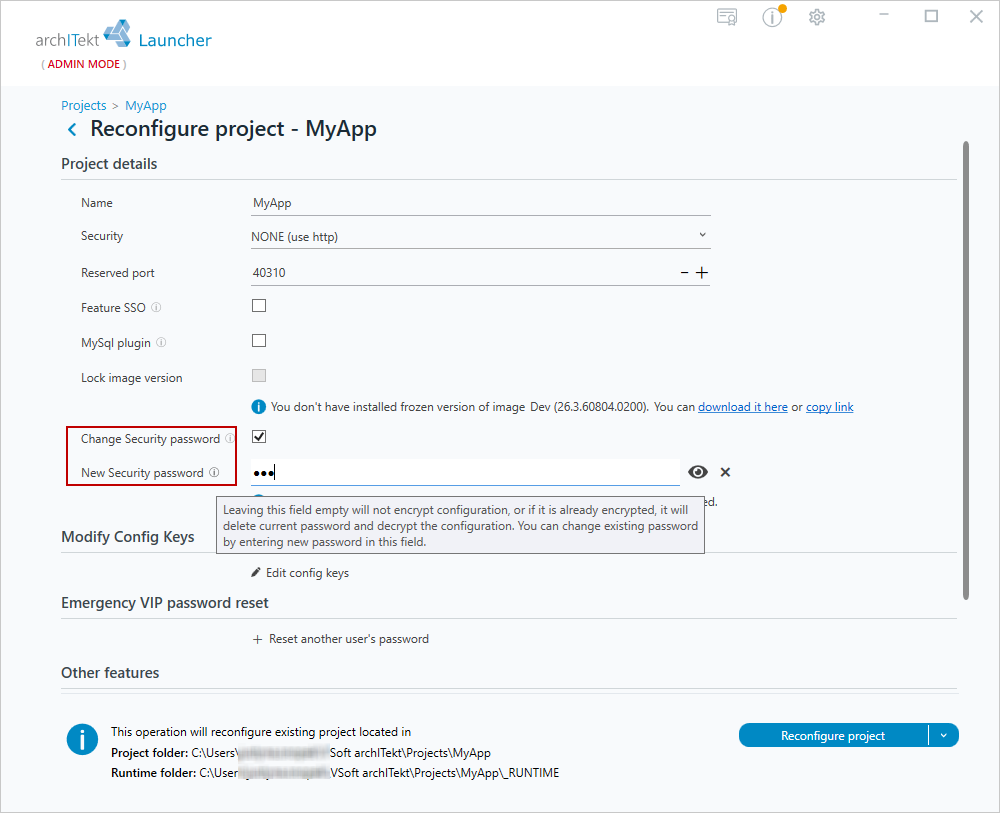
Task: Click the Reconfigure project button
Action: click(833, 735)
